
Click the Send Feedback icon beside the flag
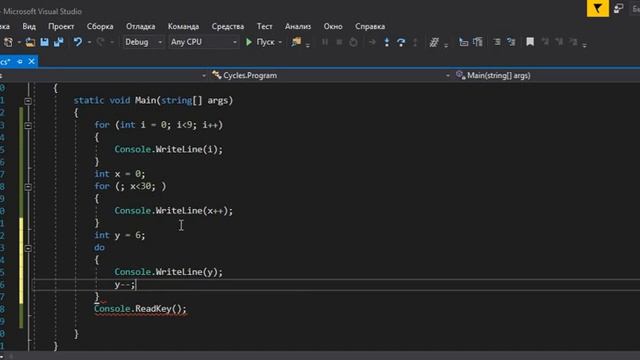pos(619,8)
